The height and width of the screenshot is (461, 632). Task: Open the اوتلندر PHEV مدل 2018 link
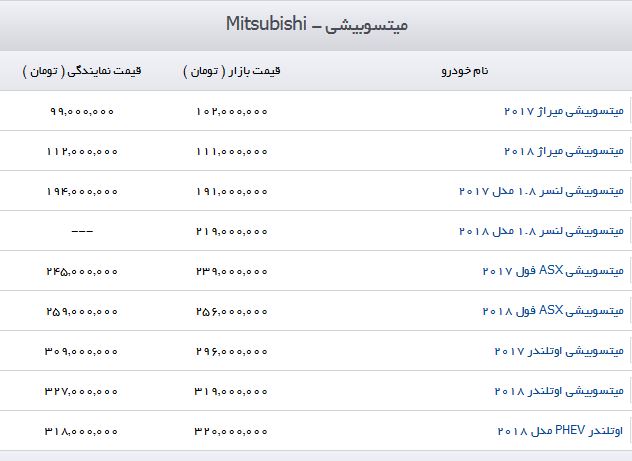pyautogui.click(x=560, y=431)
